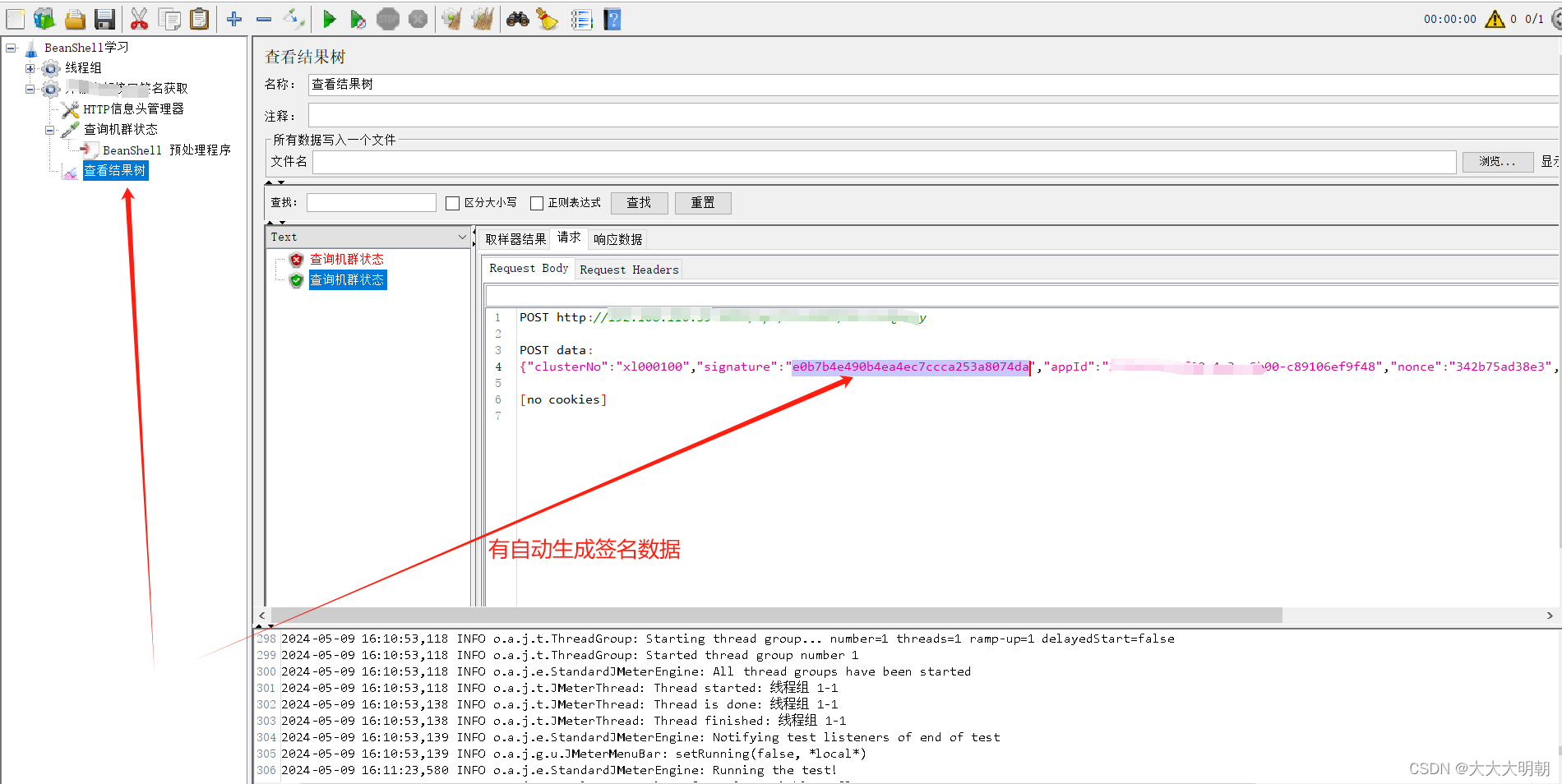
Task: Open the Templates icon in toolbar
Action: click(44, 19)
